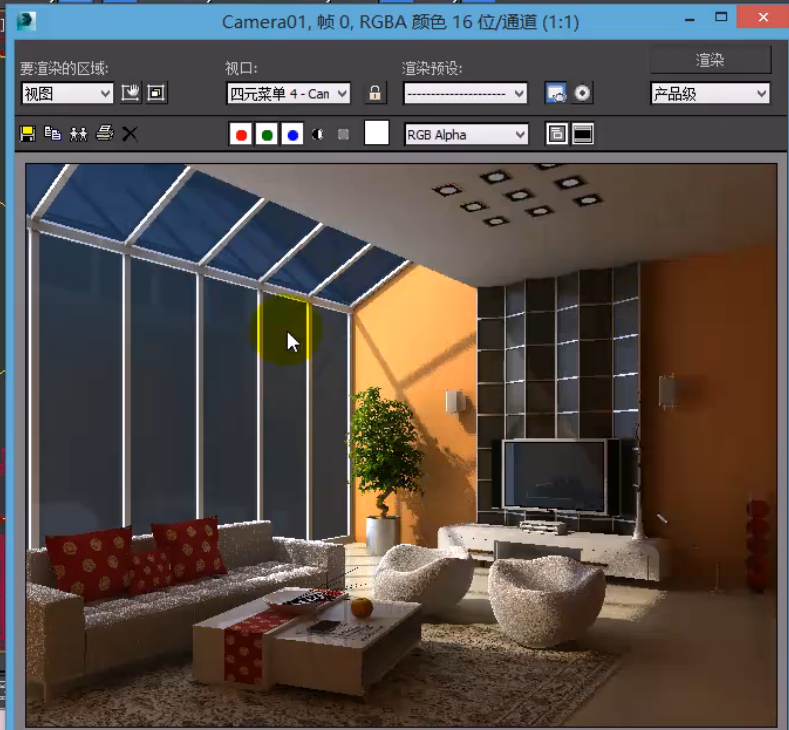Viewport: 789px width, 730px height.
Task: Open the viewport selection dropdown
Action: point(288,93)
